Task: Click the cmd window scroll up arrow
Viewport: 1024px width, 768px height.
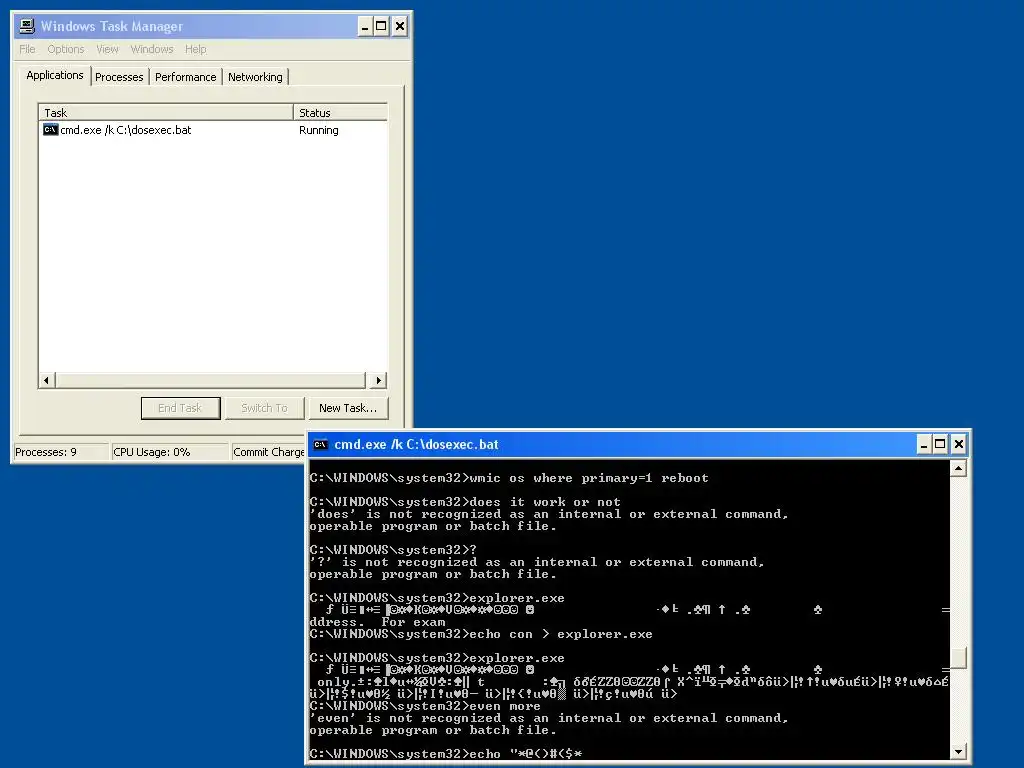Action: pos(958,468)
